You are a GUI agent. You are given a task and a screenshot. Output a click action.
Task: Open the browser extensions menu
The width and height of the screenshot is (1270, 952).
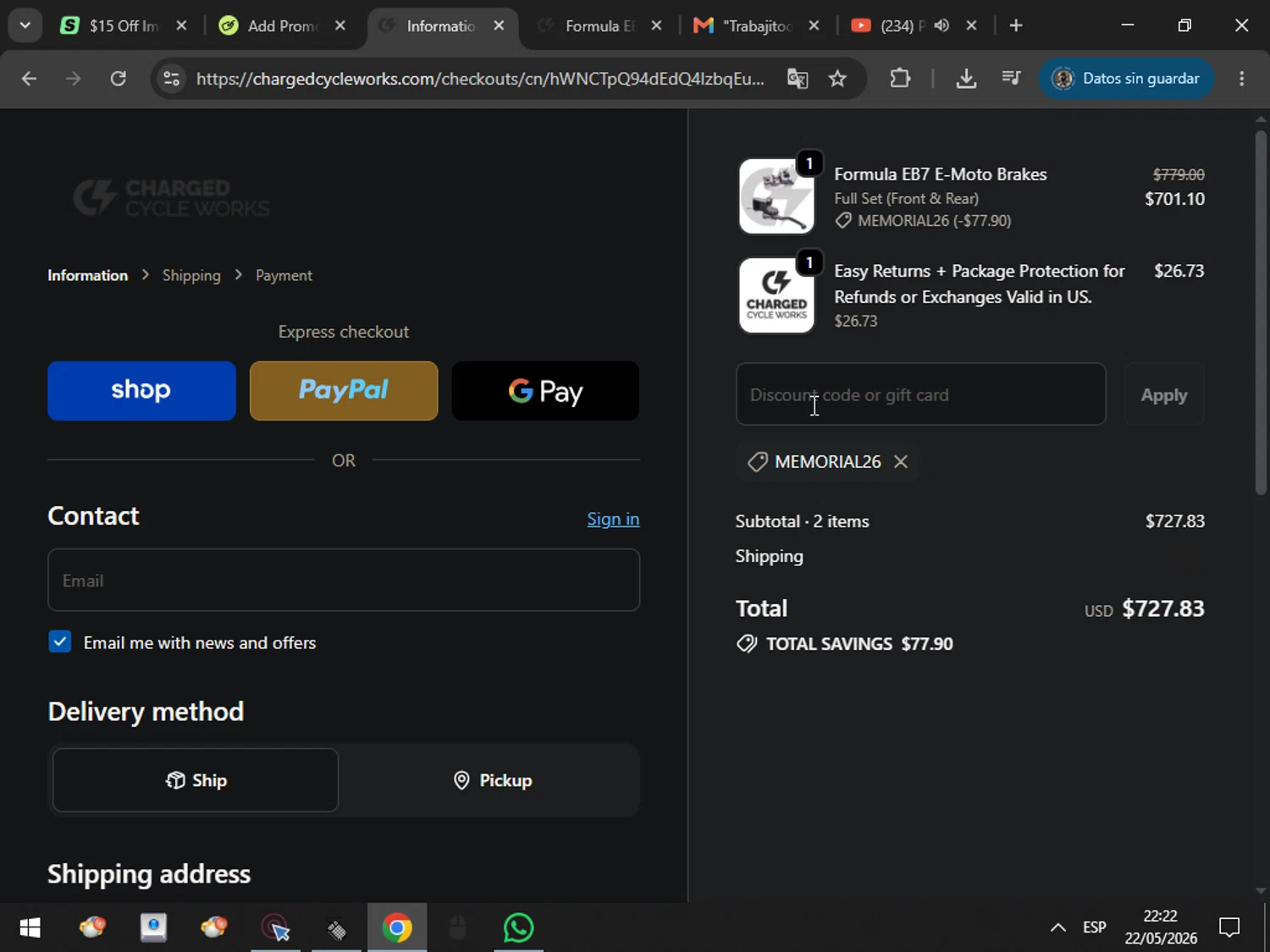(x=900, y=79)
